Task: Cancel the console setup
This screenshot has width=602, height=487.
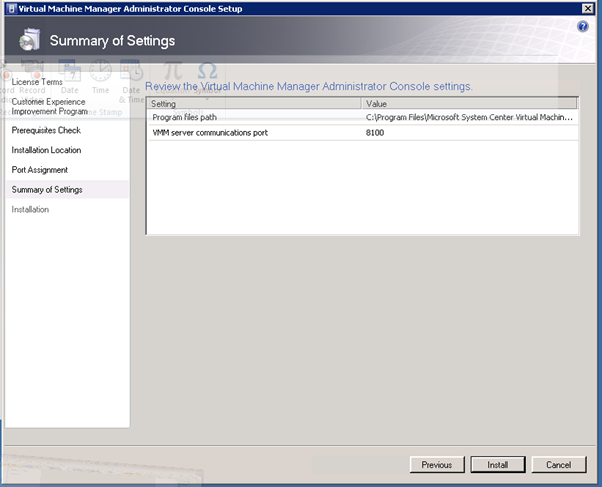Action: tap(559, 465)
